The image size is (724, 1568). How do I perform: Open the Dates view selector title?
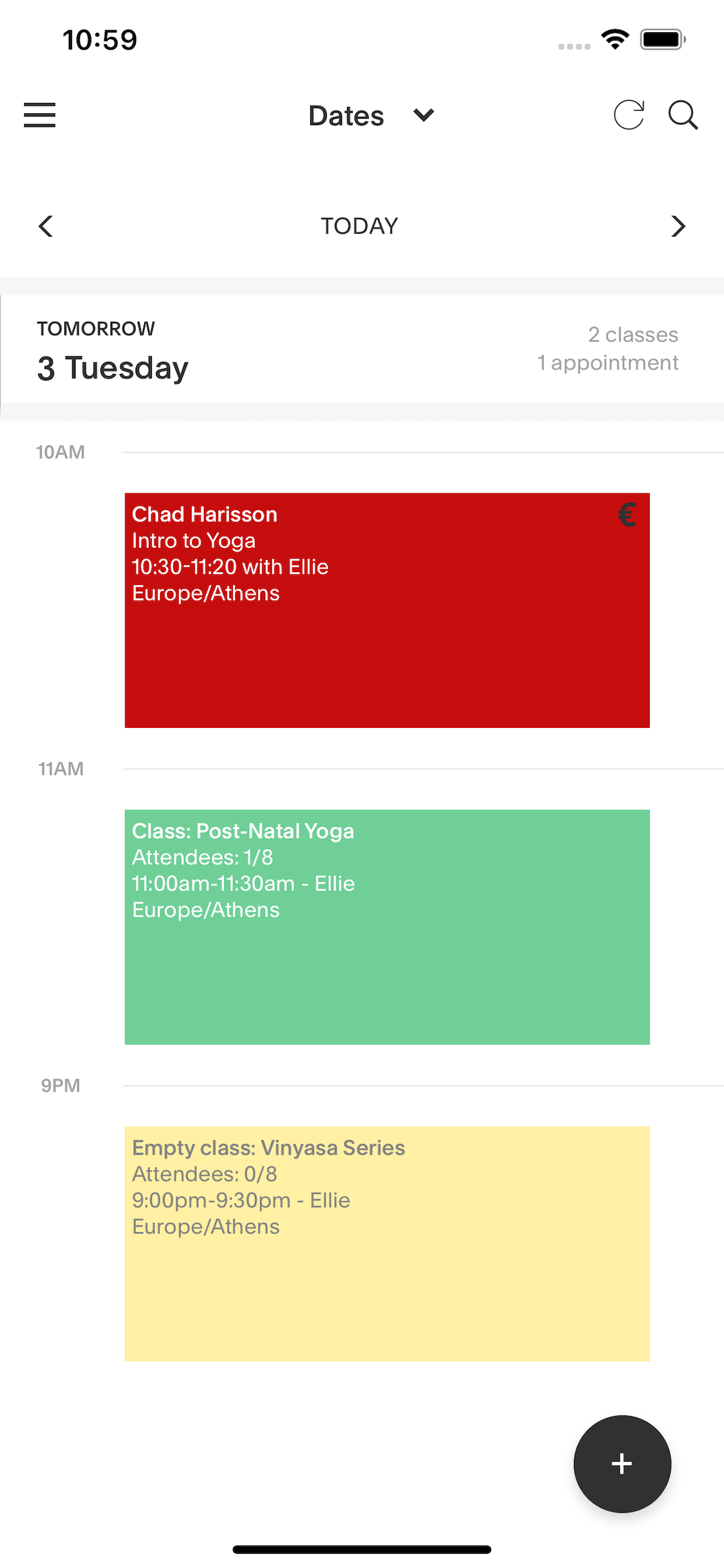(x=346, y=116)
